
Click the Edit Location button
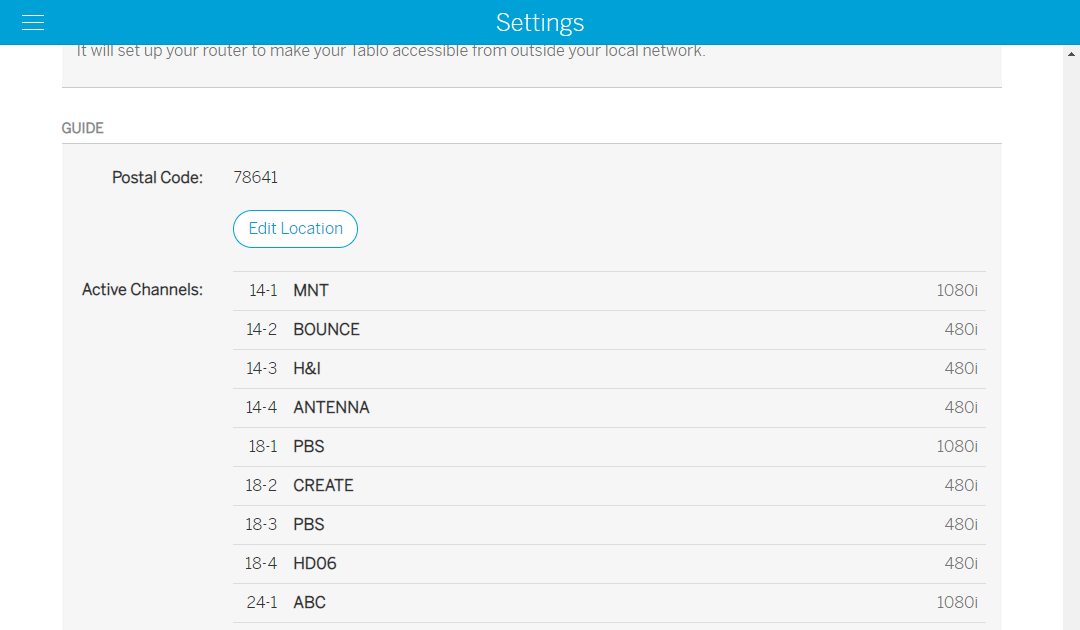pyautogui.click(x=295, y=229)
